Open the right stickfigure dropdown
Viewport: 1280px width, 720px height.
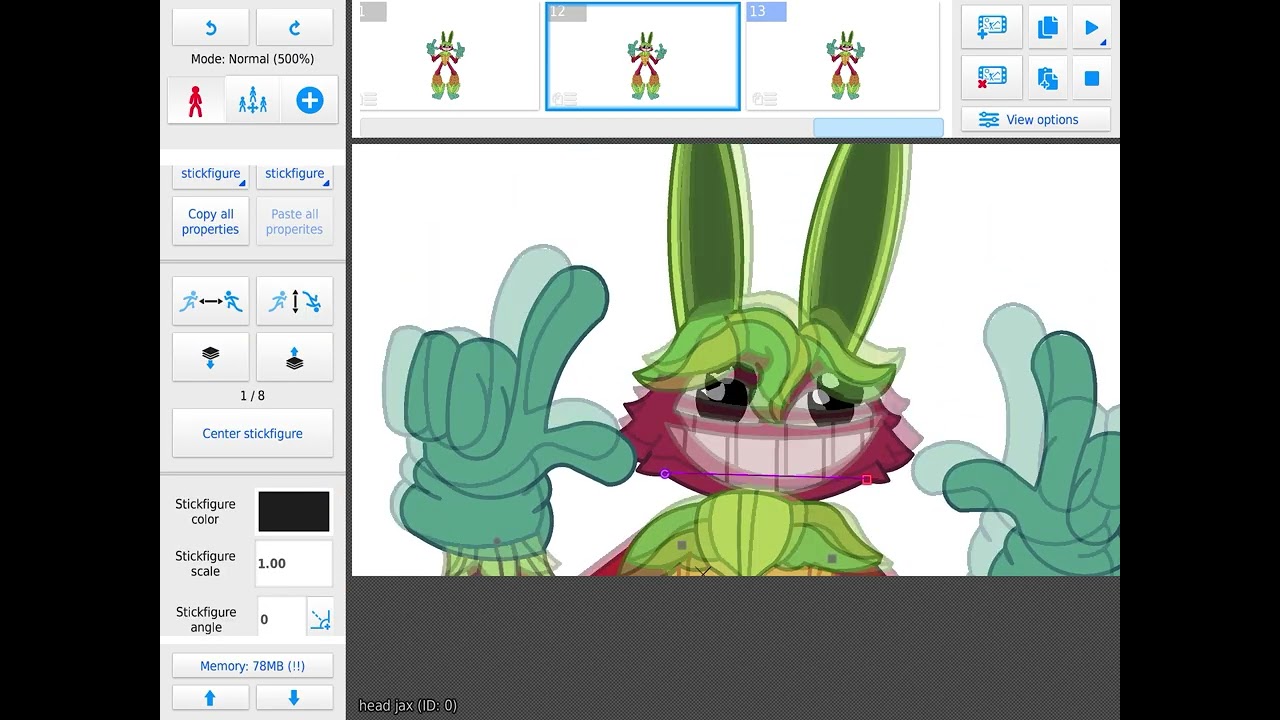[294, 174]
